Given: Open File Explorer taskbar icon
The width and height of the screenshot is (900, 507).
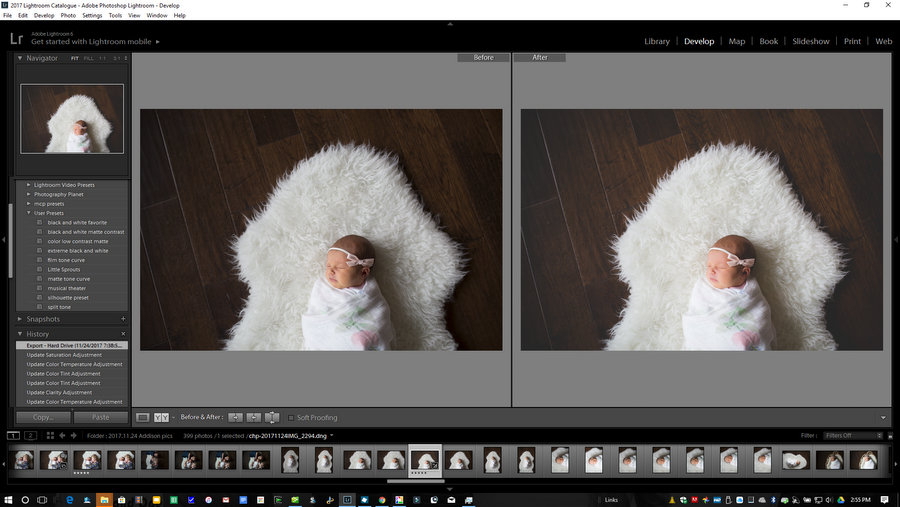Looking at the screenshot, I should 104,500.
